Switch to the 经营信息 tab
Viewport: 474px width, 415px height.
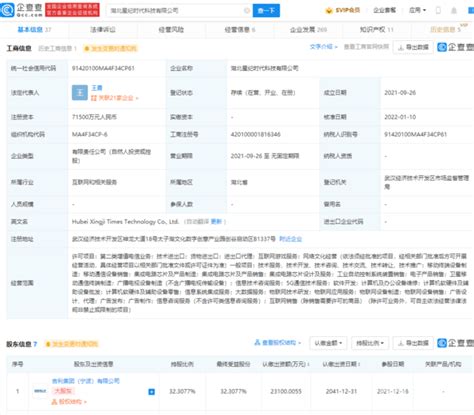tap(240, 30)
